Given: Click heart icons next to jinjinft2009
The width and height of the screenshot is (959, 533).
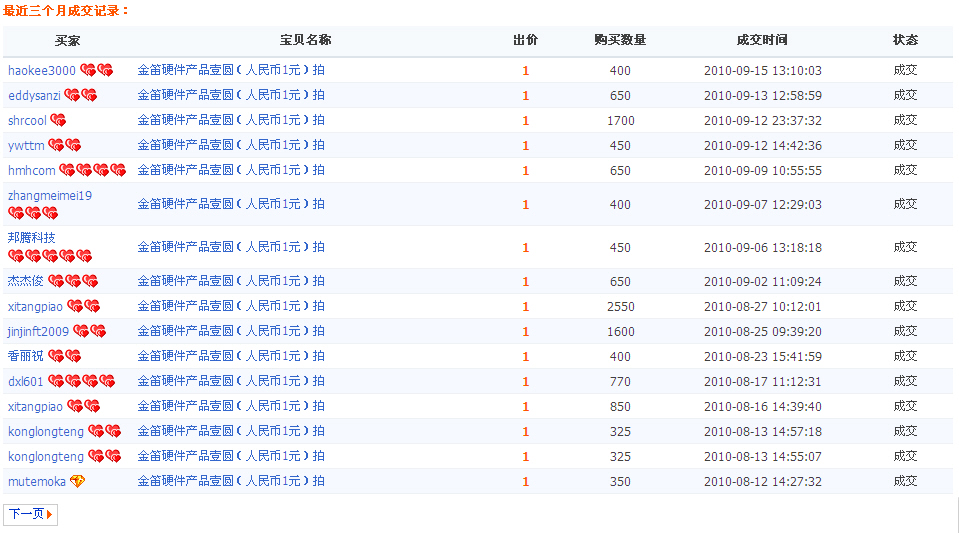Looking at the screenshot, I should 89,331.
